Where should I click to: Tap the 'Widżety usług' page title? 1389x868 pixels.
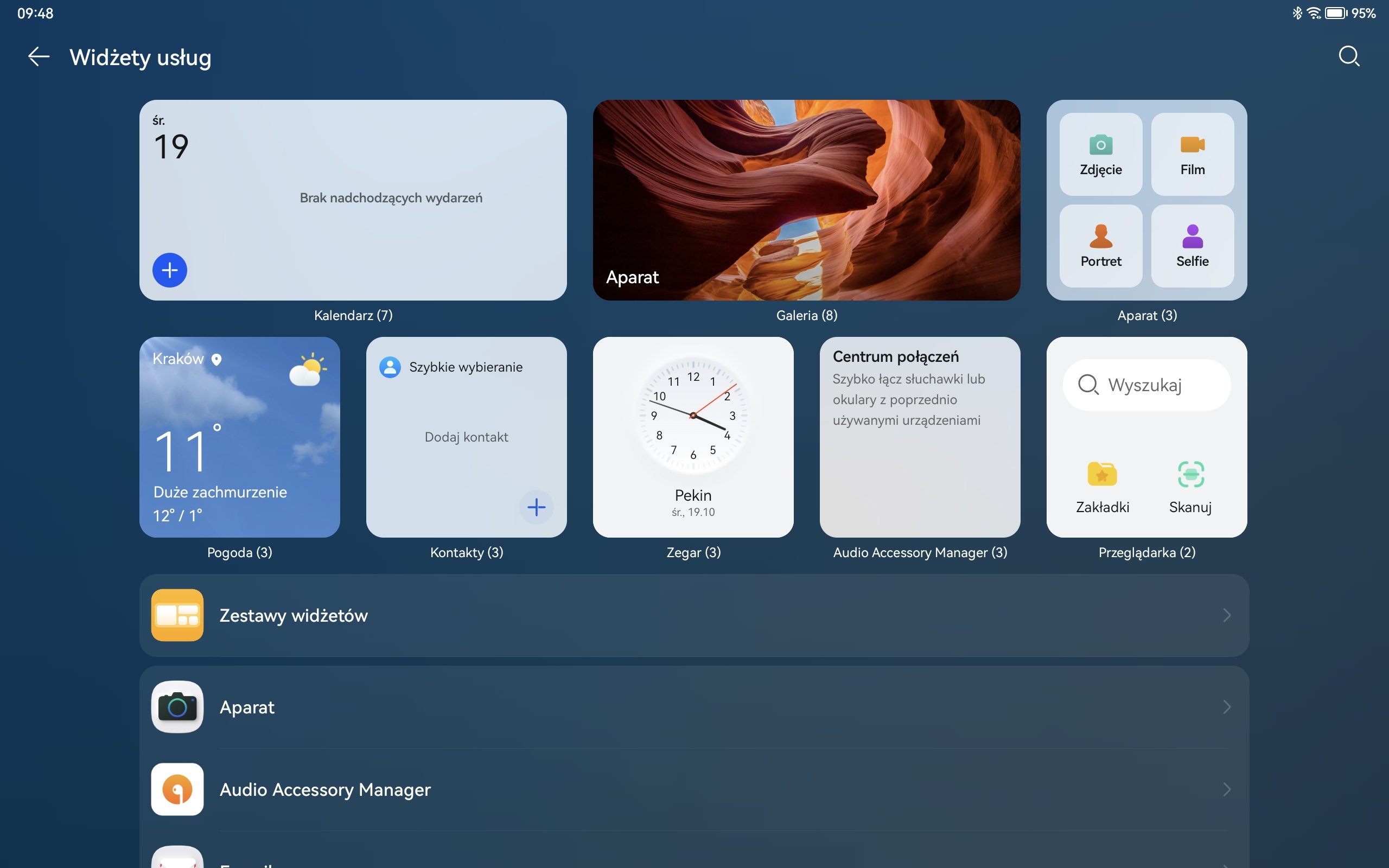141,58
